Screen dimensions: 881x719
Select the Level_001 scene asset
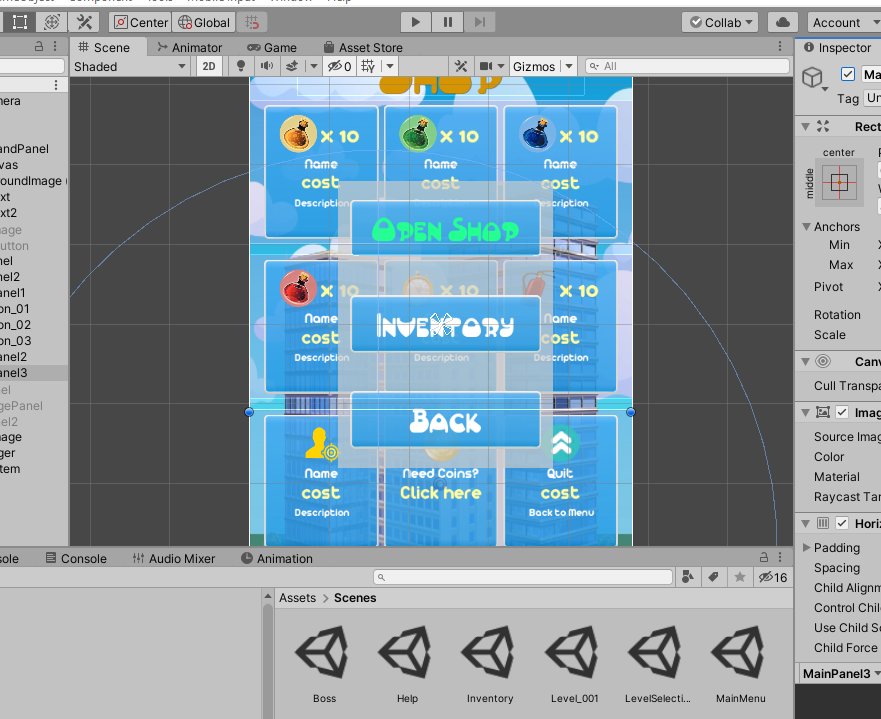tap(574, 663)
